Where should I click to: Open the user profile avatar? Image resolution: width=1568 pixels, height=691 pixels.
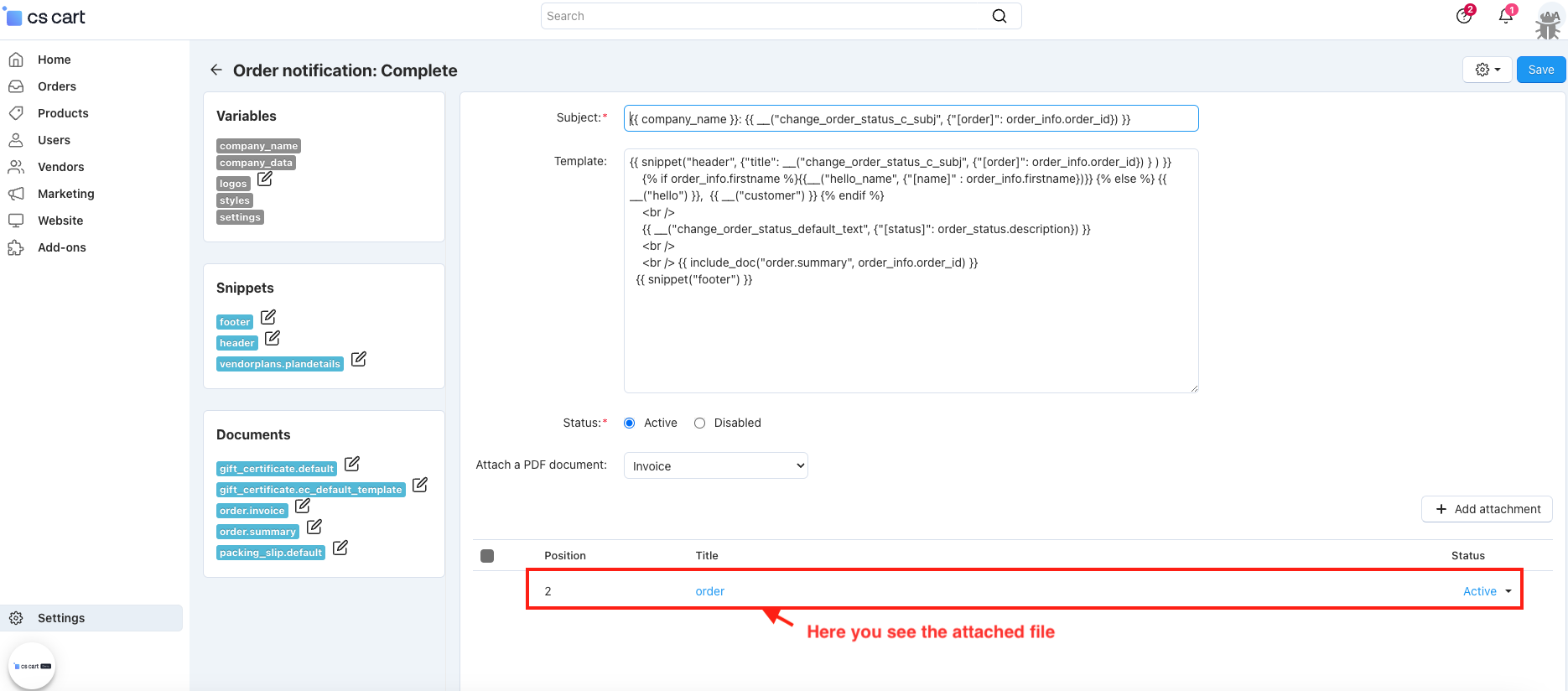pyautogui.click(x=1548, y=23)
